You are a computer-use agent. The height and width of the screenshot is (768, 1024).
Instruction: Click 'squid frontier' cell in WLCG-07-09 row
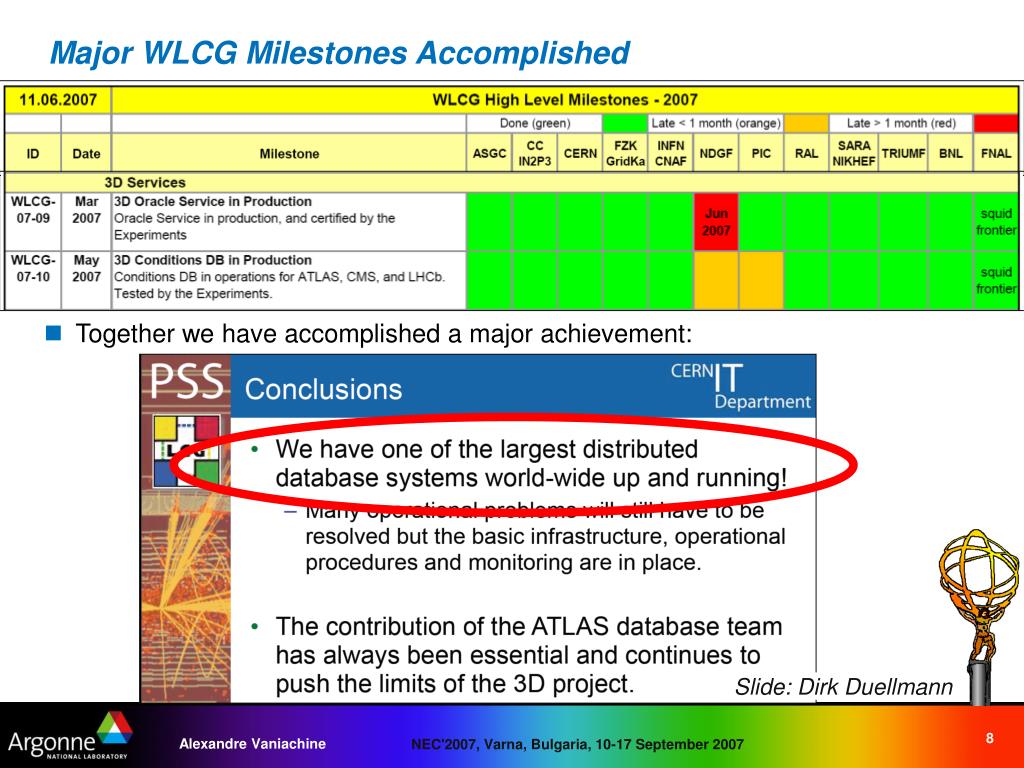coord(996,222)
